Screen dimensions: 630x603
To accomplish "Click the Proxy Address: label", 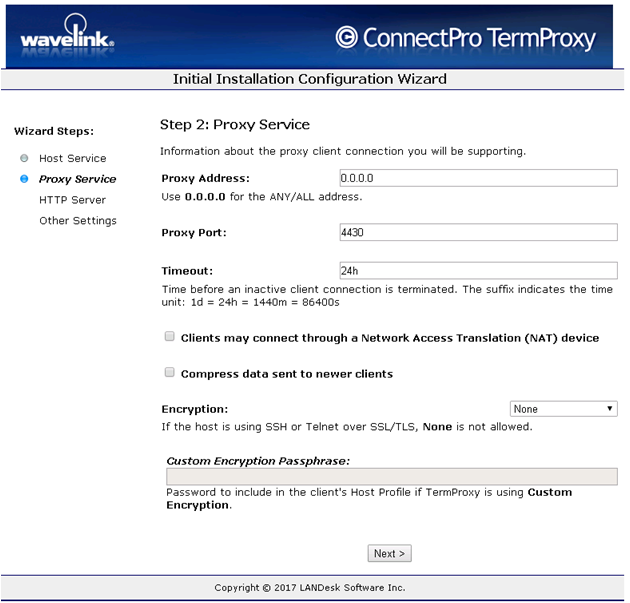I will click(205, 178).
